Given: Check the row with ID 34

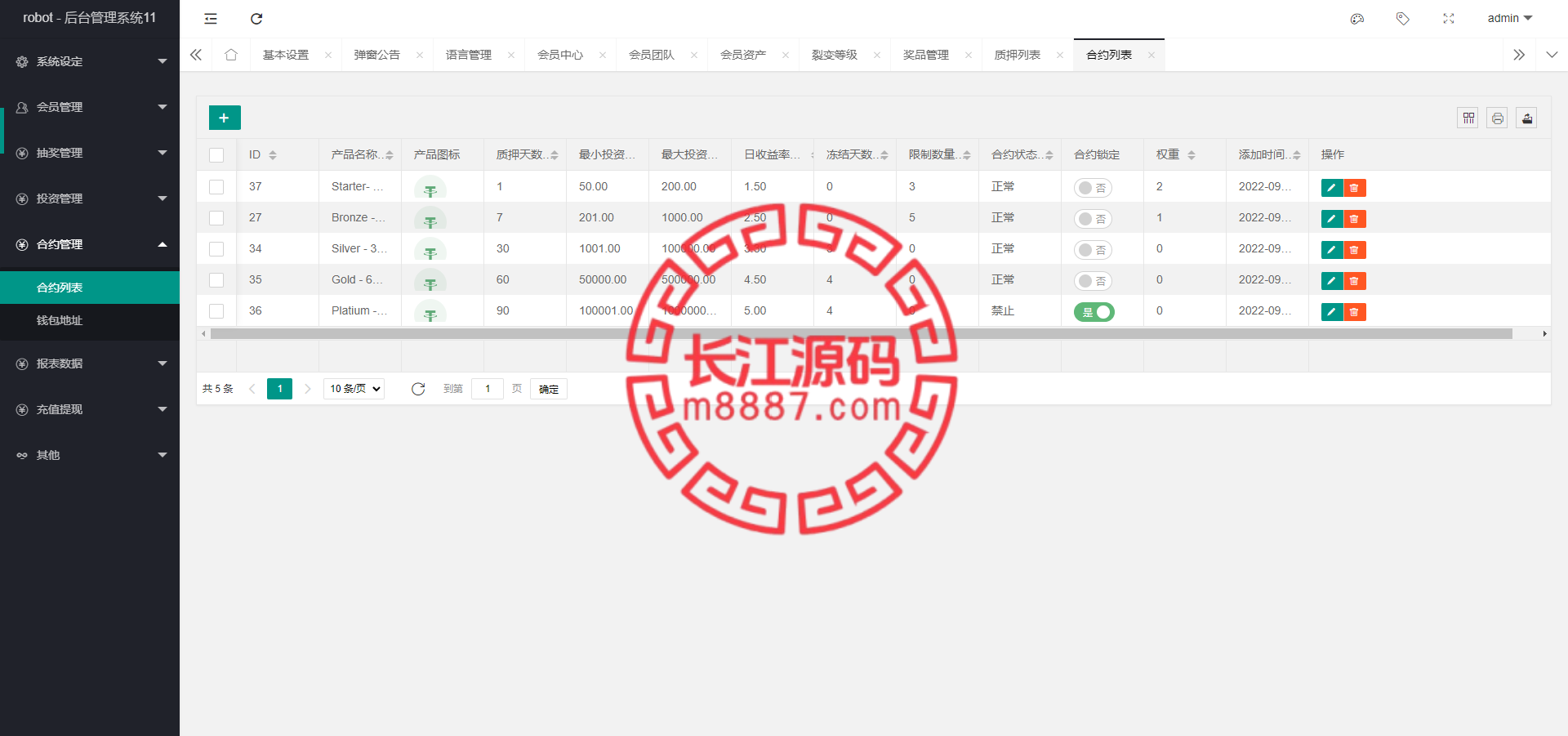Looking at the screenshot, I should click(216, 249).
